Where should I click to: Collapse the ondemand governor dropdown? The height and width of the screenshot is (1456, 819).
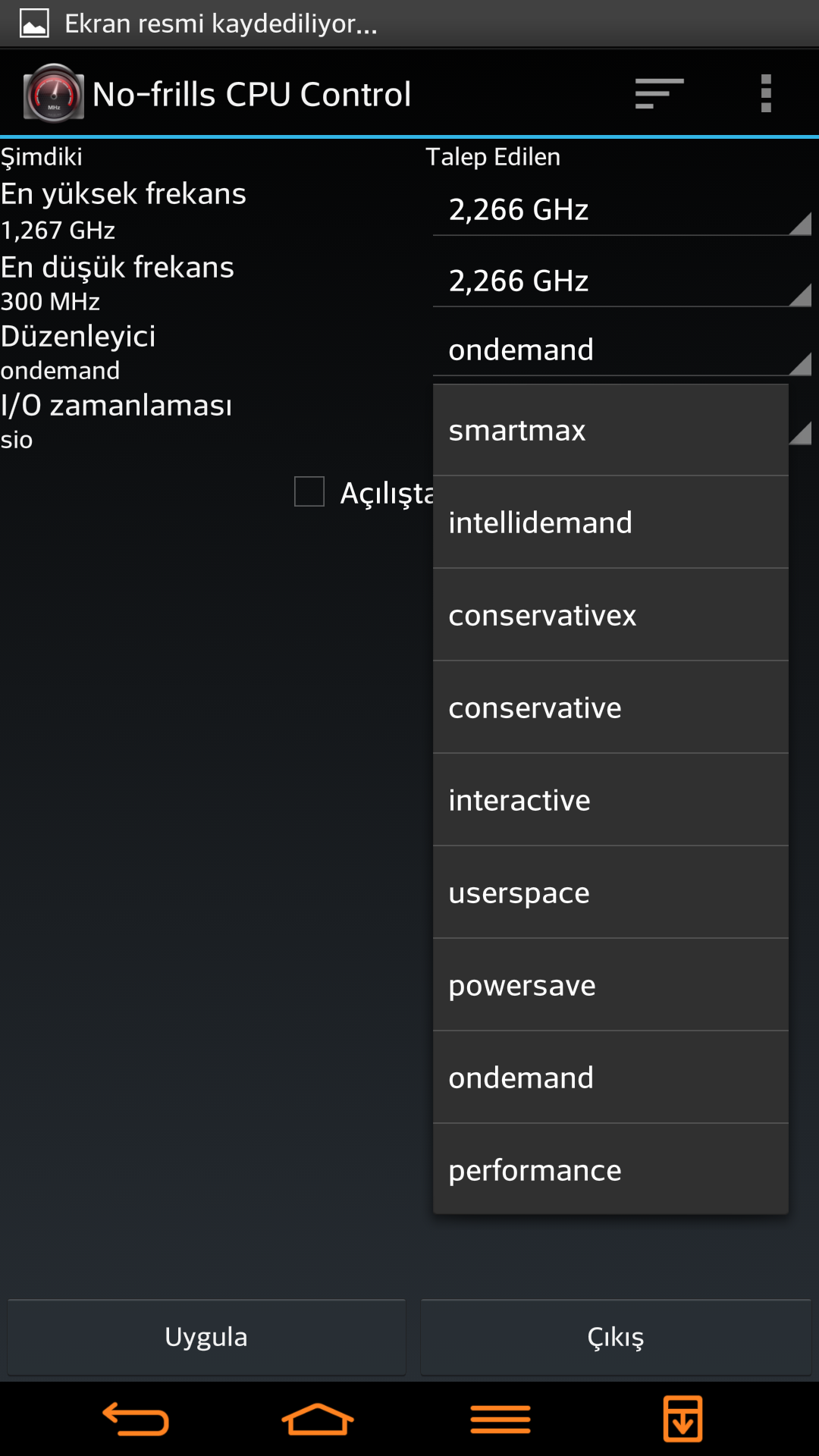[622, 350]
